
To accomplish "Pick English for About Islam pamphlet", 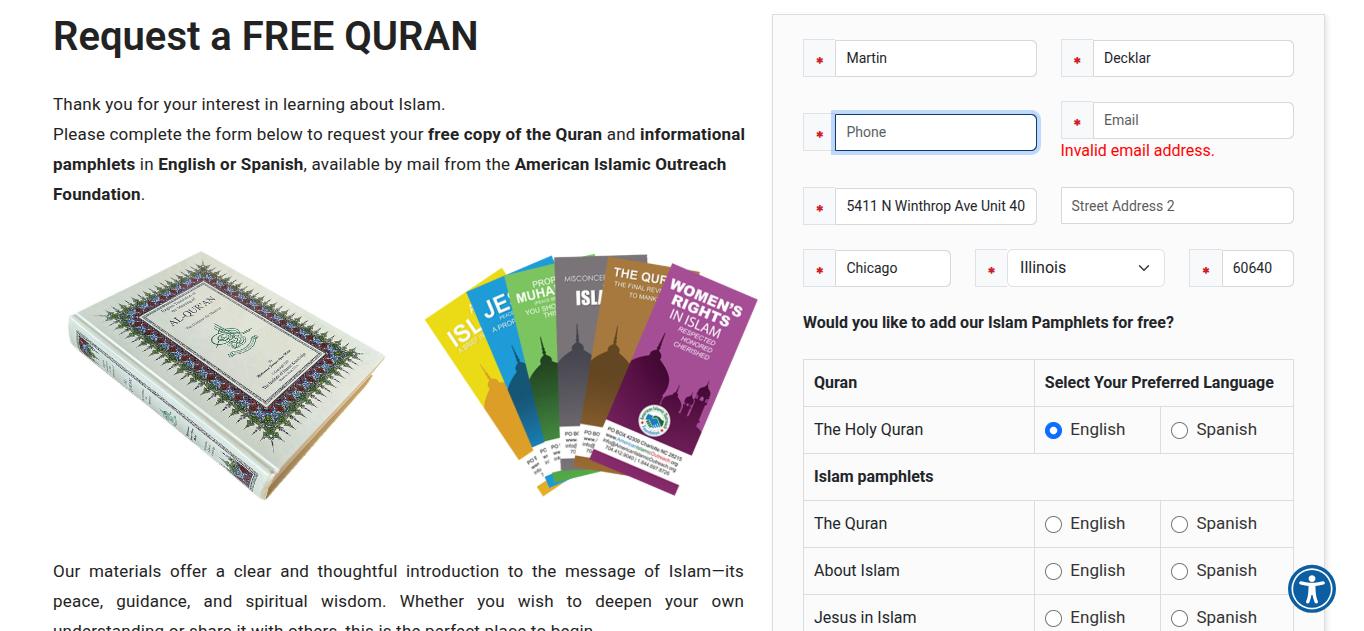I will click(1053, 571).
